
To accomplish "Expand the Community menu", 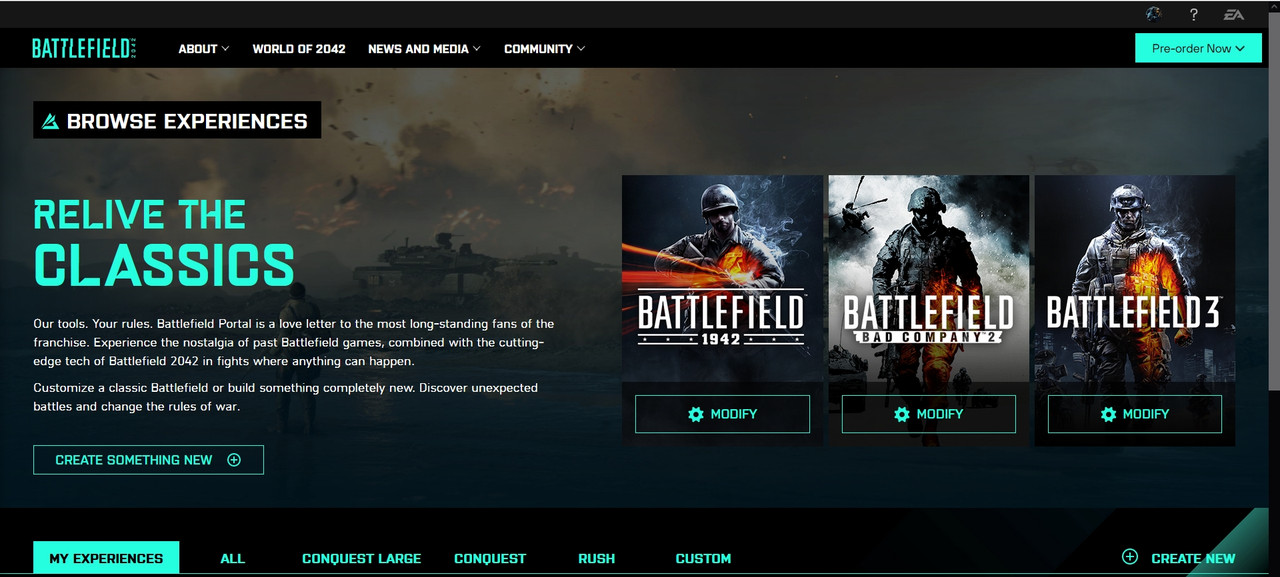I will (x=544, y=48).
